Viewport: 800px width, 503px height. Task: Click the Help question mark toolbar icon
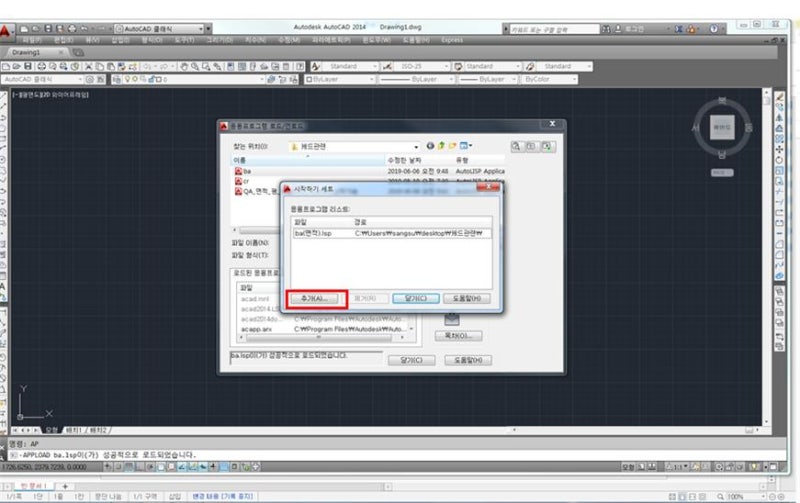pos(300,66)
